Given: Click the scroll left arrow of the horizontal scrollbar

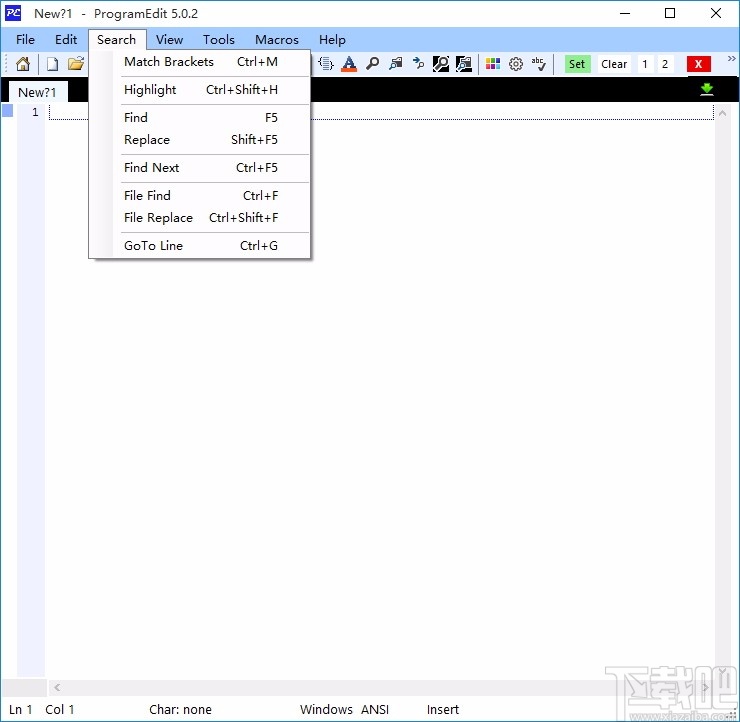Looking at the screenshot, I should (x=57, y=688).
